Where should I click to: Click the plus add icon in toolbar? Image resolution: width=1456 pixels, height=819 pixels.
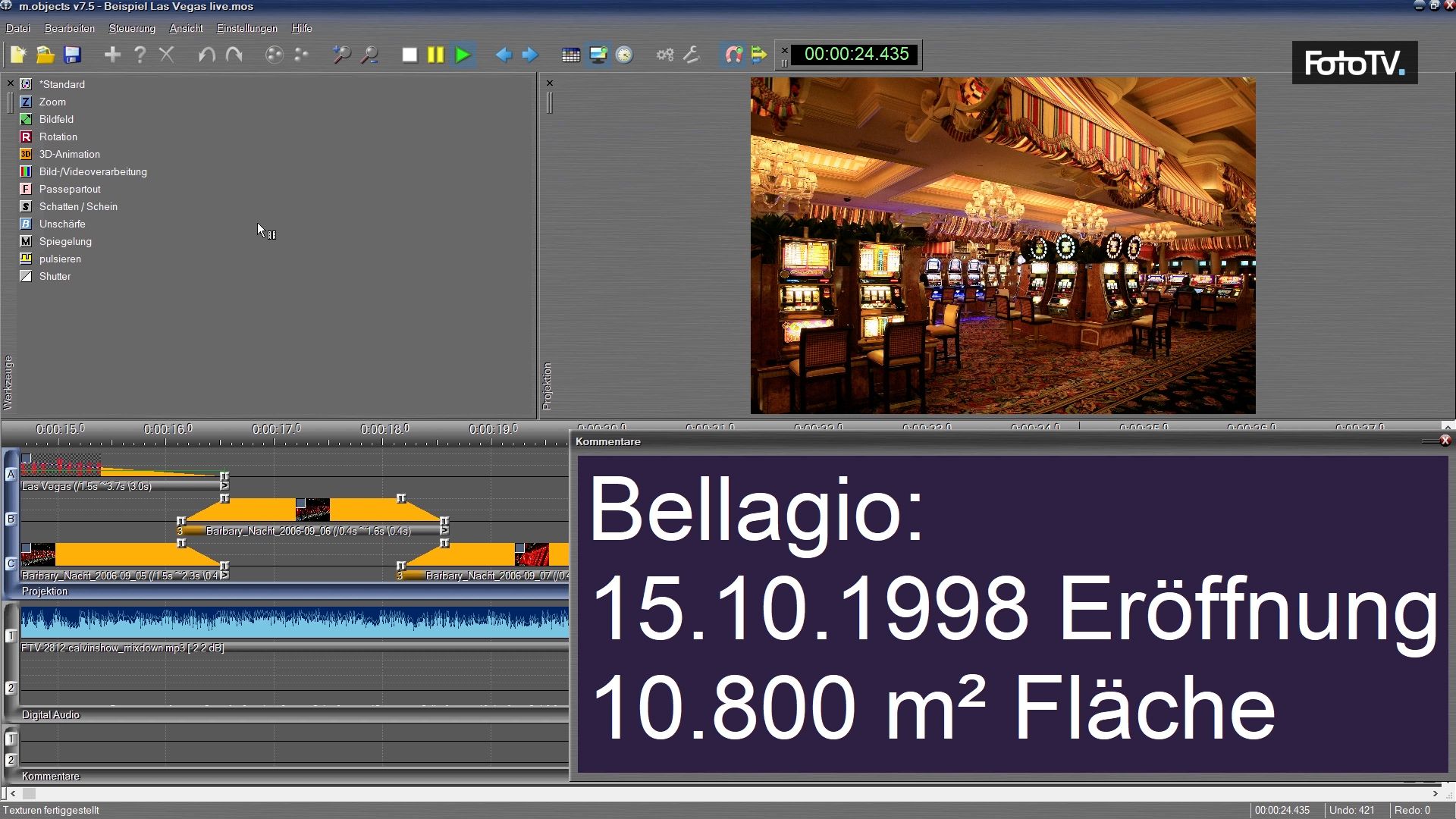(x=112, y=55)
